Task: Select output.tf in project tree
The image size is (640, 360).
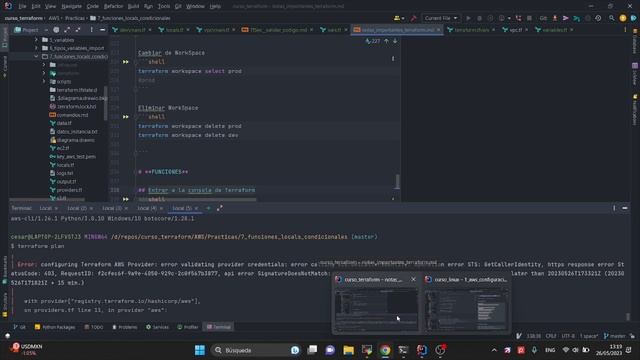Action: click(x=63, y=182)
